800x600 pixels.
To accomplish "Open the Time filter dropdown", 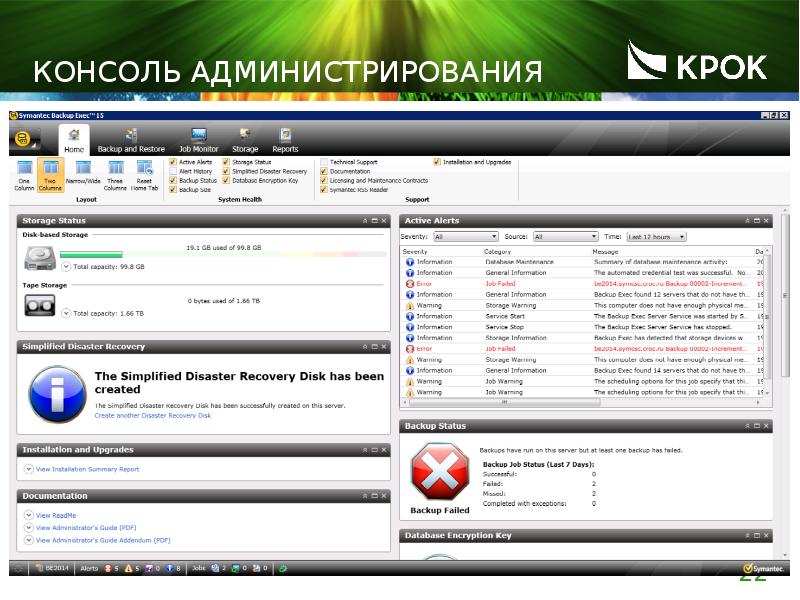I will 656,237.
